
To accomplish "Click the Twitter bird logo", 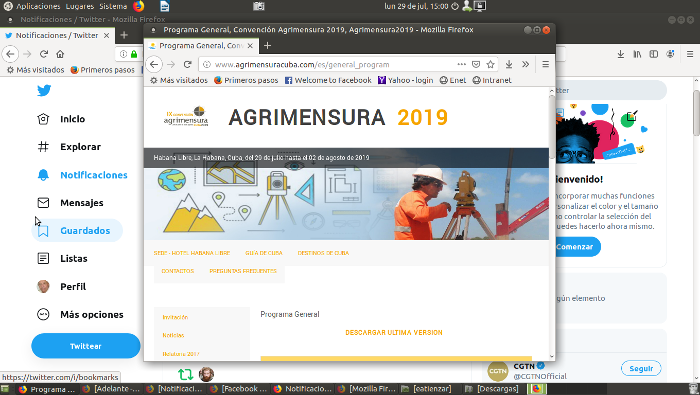I will click(44, 91).
